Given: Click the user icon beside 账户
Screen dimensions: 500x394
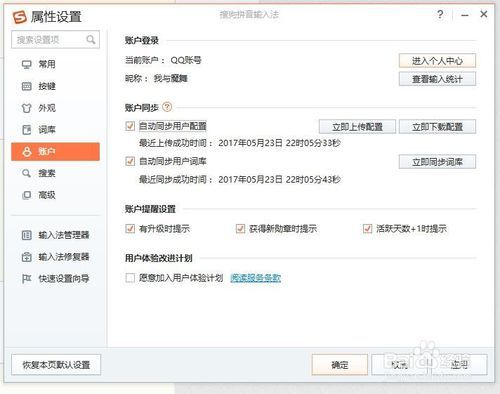Looking at the screenshot, I should pyautogui.click(x=27, y=152).
